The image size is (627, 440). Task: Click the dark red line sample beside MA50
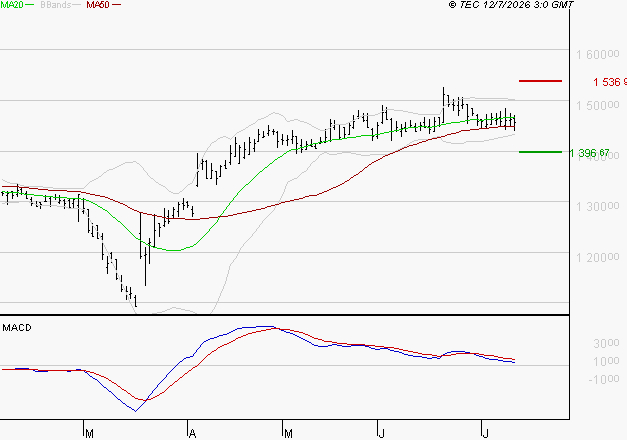tap(116, 5)
